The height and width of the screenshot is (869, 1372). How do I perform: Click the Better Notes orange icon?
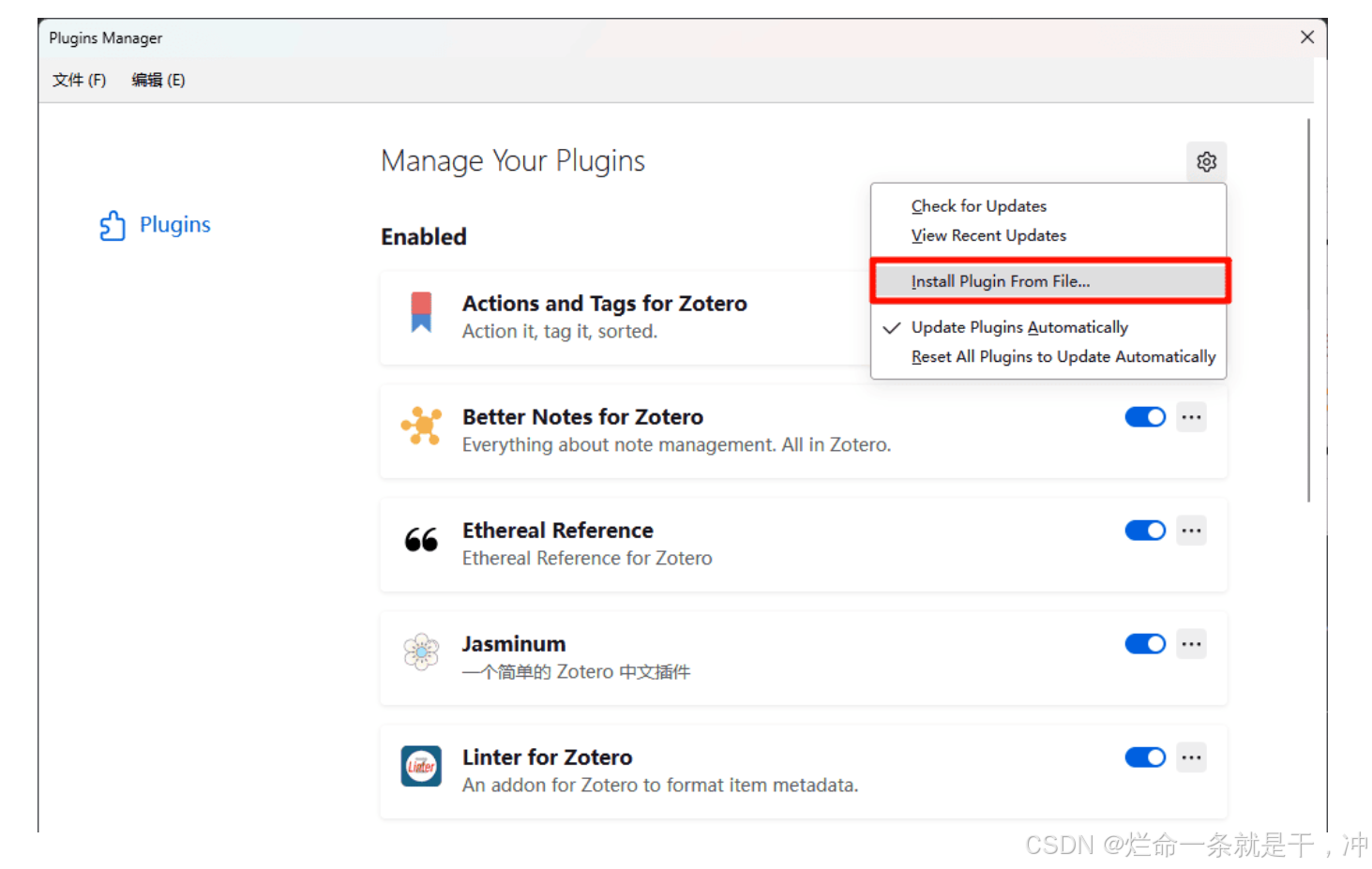point(421,426)
